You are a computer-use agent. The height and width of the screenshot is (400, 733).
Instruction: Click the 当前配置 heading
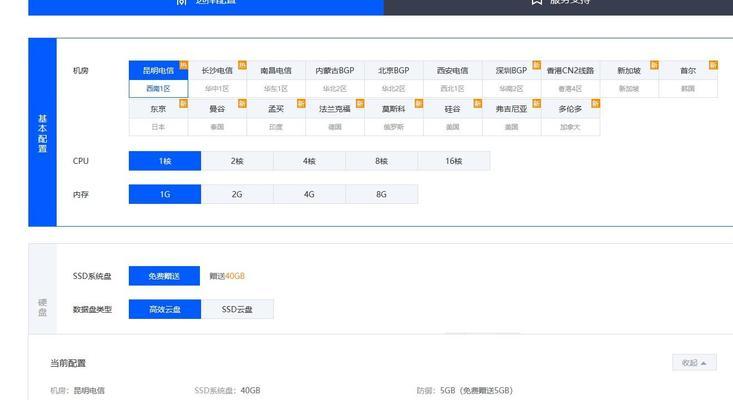[x=68, y=363]
